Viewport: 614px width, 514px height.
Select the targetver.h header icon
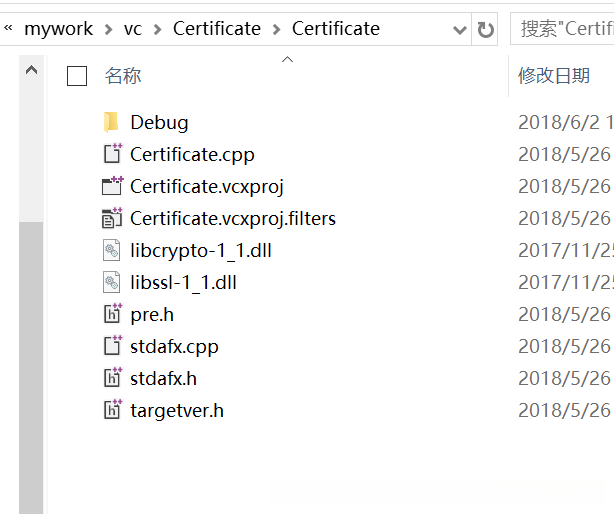click(111, 410)
